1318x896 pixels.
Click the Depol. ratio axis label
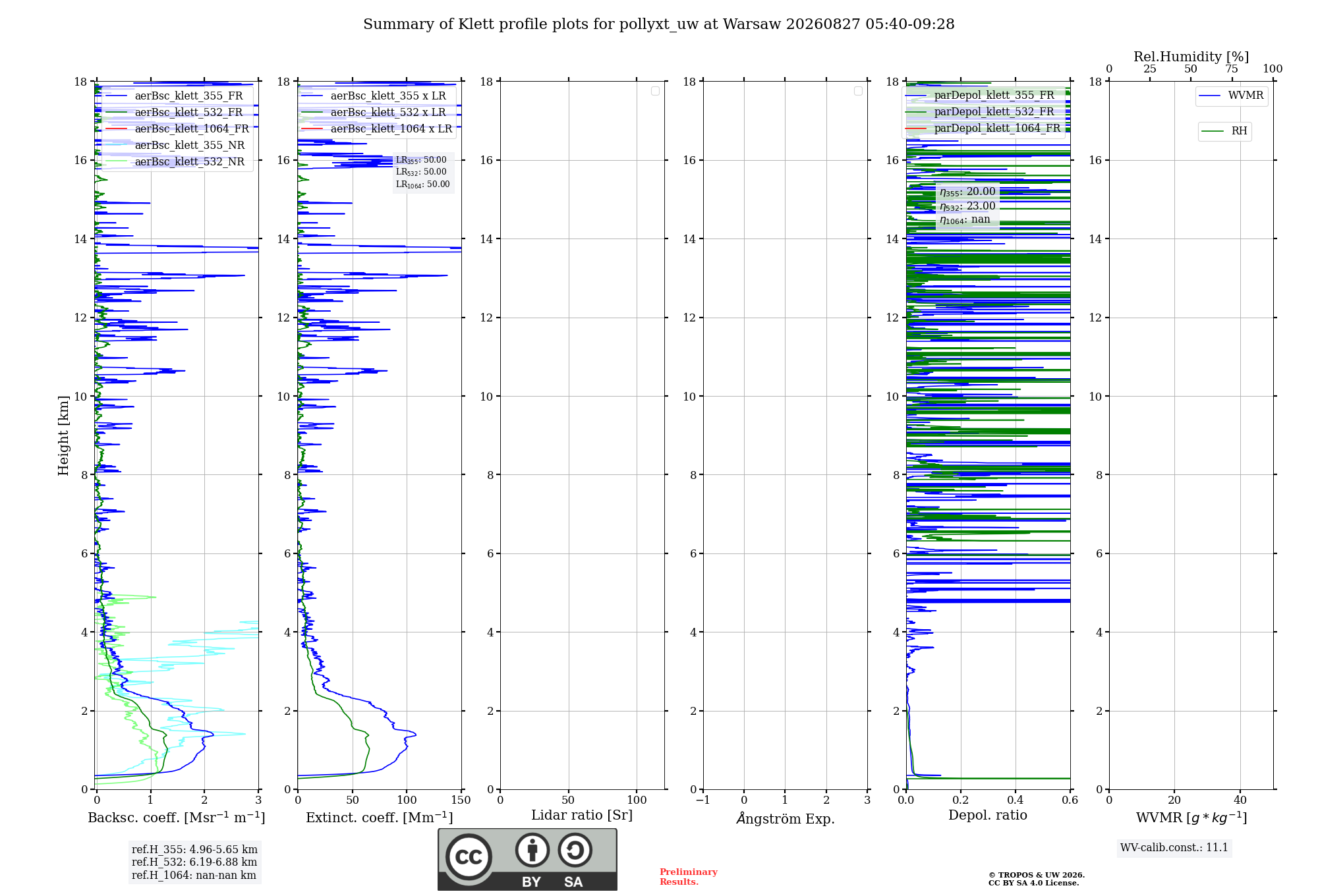coord(988,816)
